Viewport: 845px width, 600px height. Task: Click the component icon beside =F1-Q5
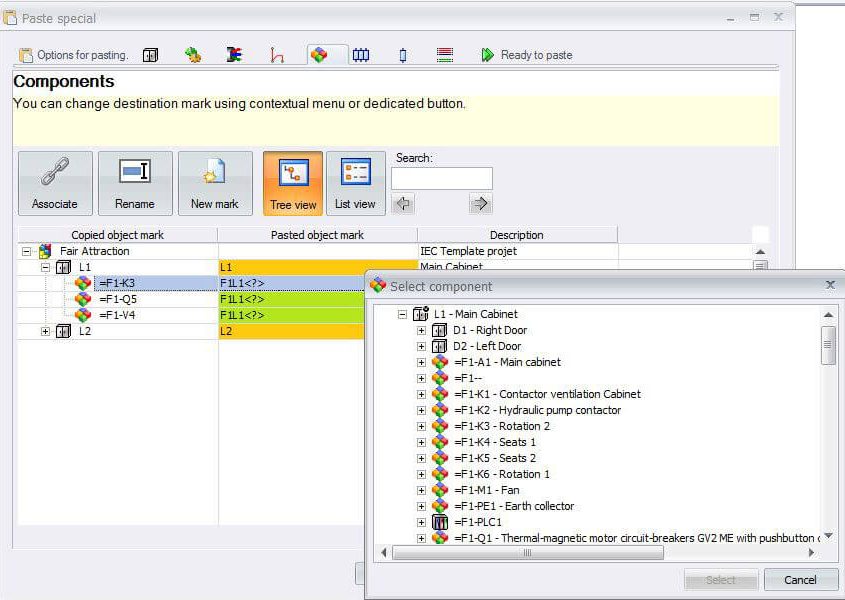click(83, 299)
